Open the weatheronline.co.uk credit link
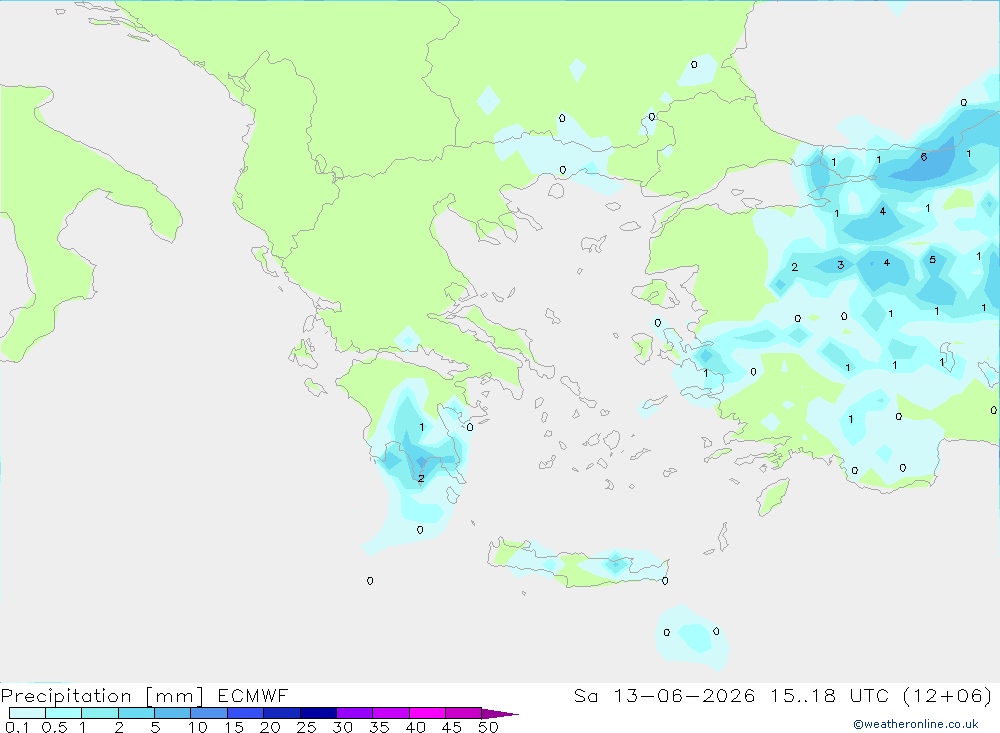This screenshot has width=1000, height=733. (916, 724)
